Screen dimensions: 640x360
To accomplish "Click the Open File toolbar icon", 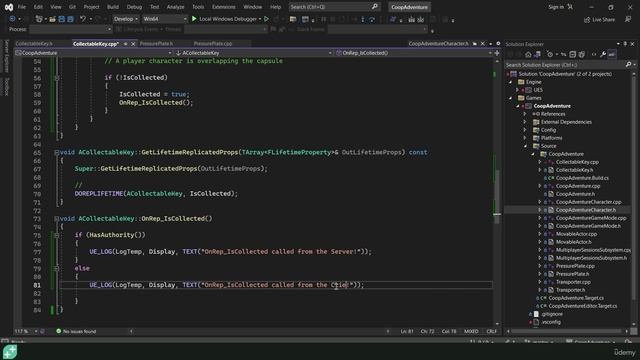I will tap(52, 19).
